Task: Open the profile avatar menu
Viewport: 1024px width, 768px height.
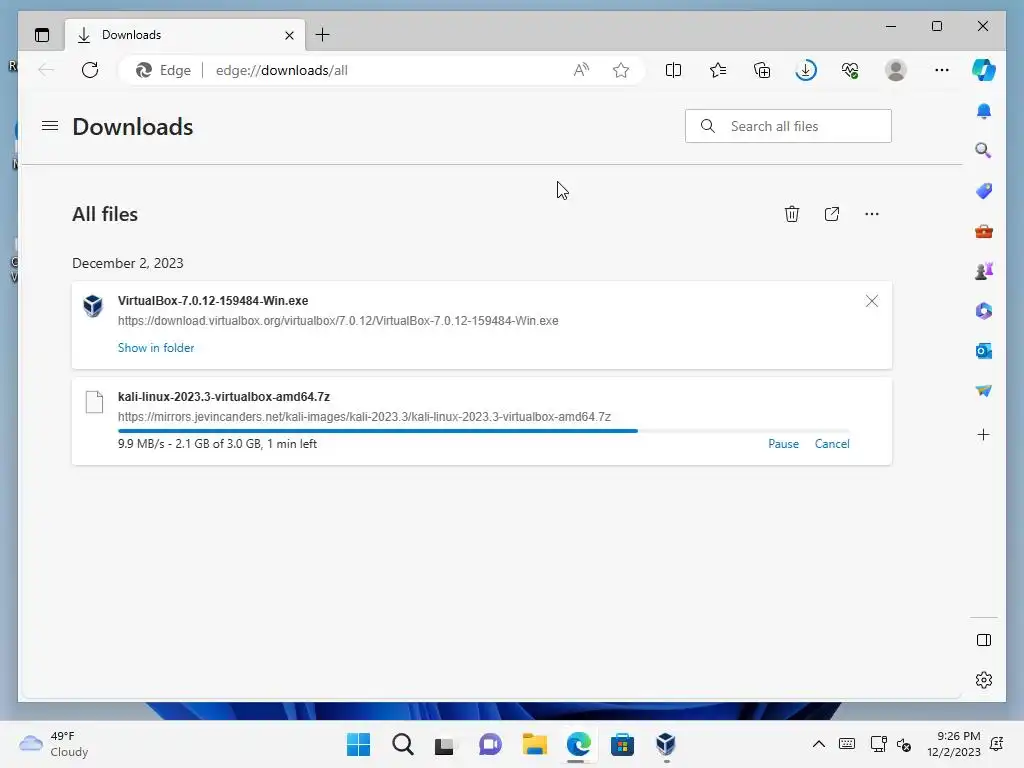Action: [896, 70]
